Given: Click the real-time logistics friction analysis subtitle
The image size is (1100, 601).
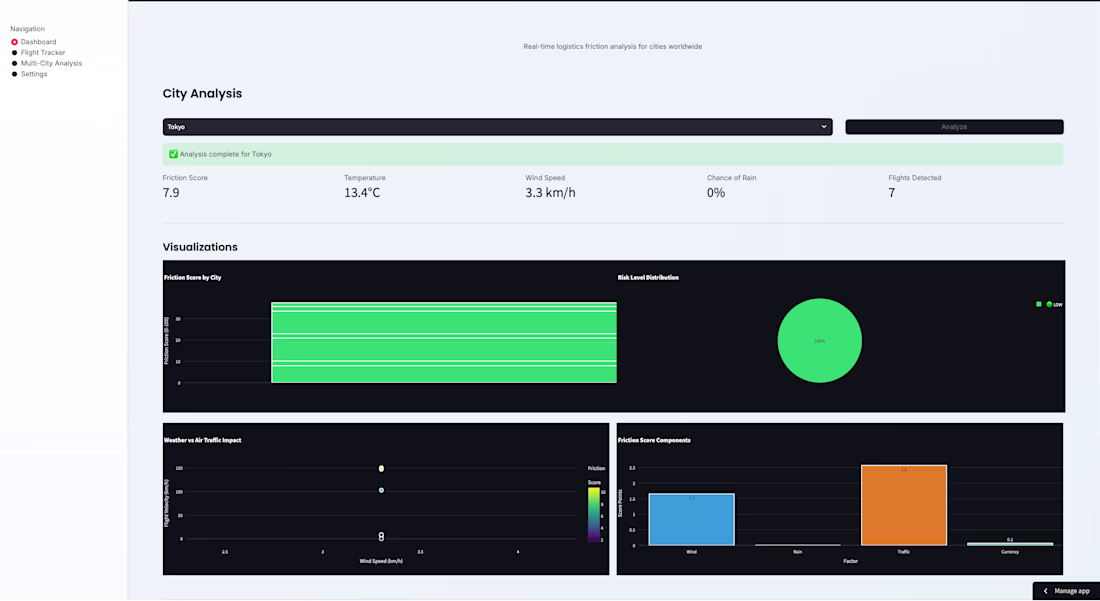Looking at the screenshot, I should tap(612, 46).
